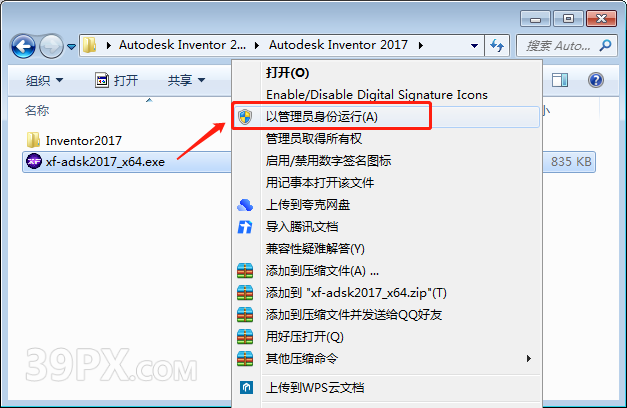Open the help question mark icon
The height and width of the screenshot is (408, 627).
click(x=595, y=80)
